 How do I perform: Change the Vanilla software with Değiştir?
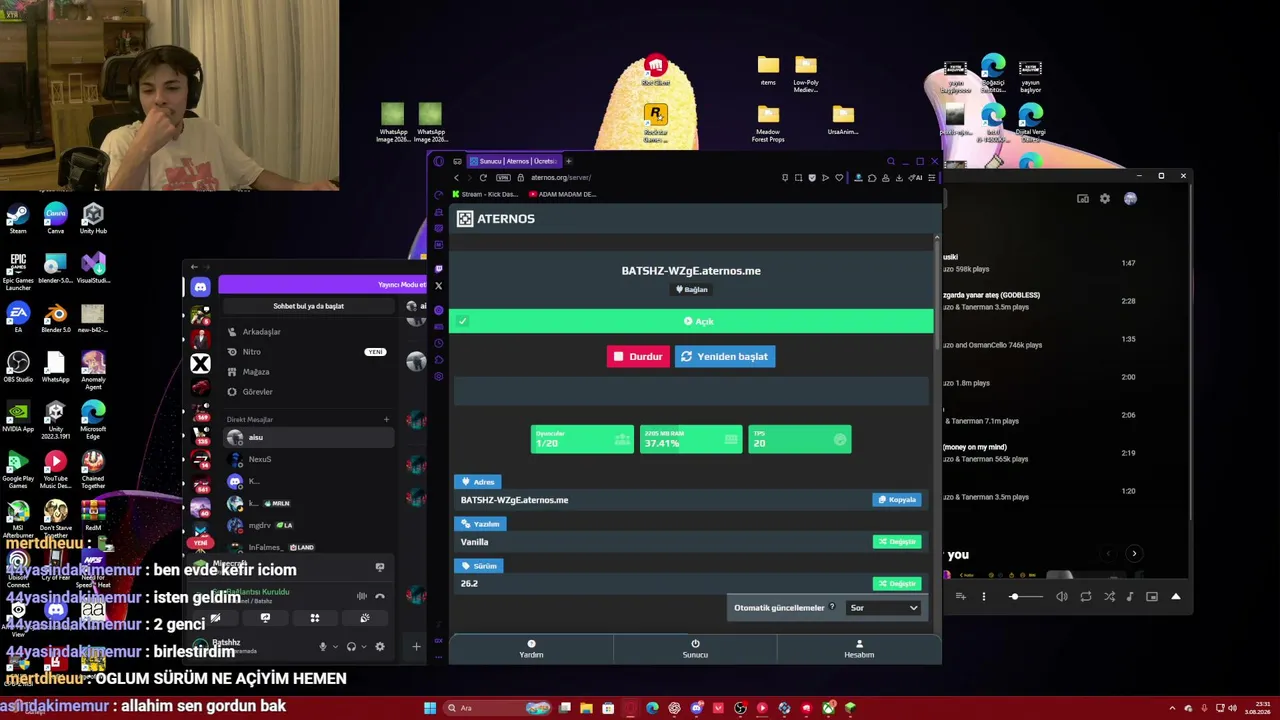897,541
